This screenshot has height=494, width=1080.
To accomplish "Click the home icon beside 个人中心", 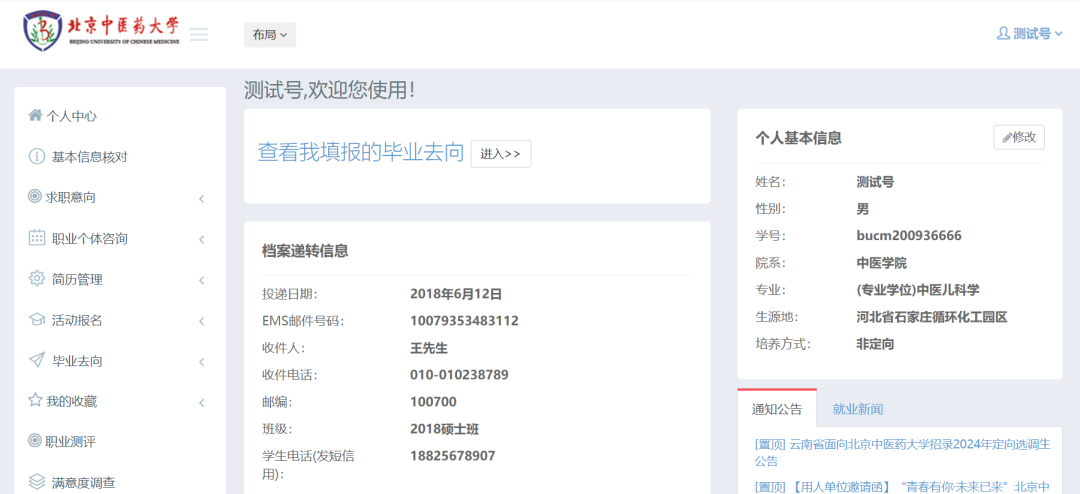I will point(35,116).
